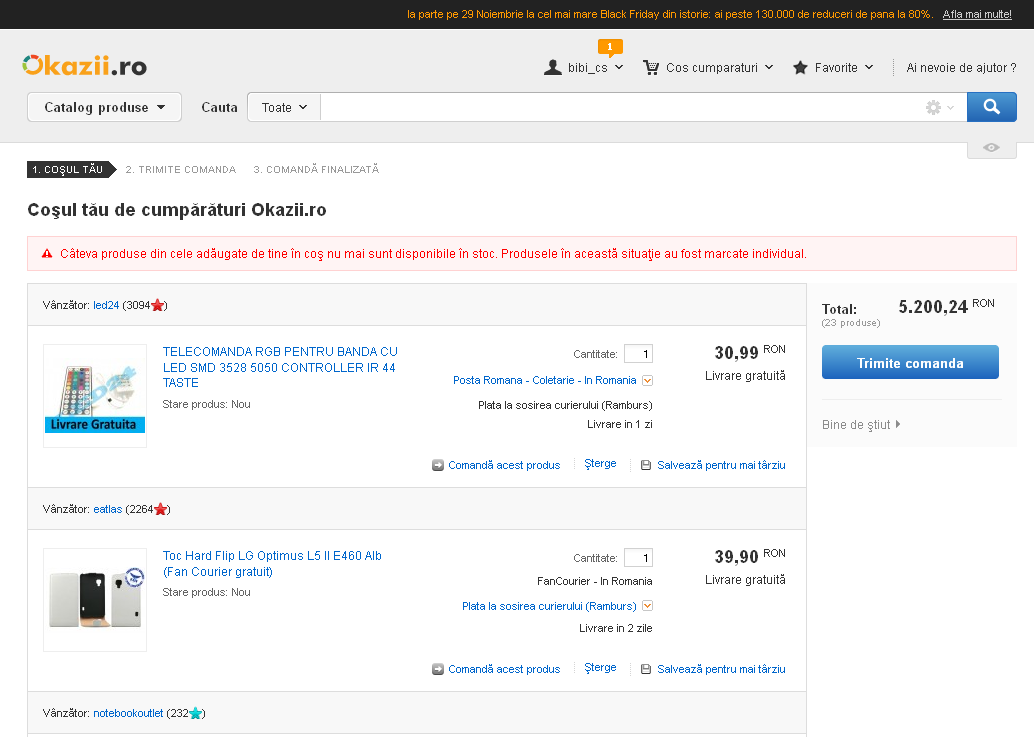1034x737 pixels.
Task: Click the save disk icon for telecomanda product
Action: (x=646, y=465)
